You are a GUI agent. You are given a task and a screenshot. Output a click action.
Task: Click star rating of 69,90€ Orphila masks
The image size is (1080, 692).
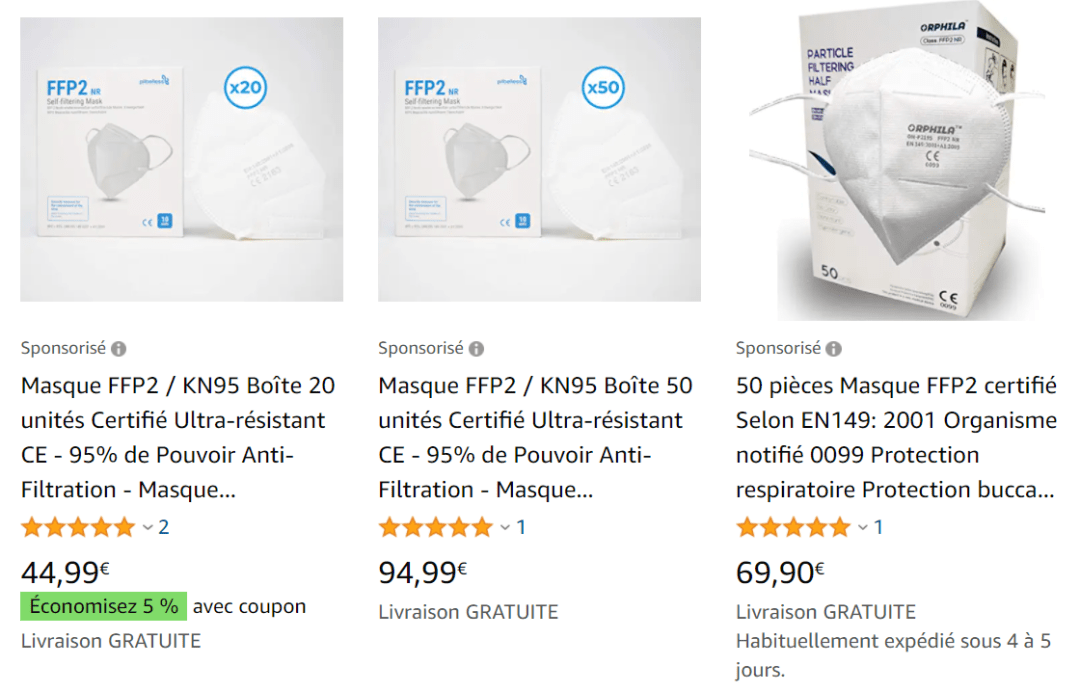[793, 527]
